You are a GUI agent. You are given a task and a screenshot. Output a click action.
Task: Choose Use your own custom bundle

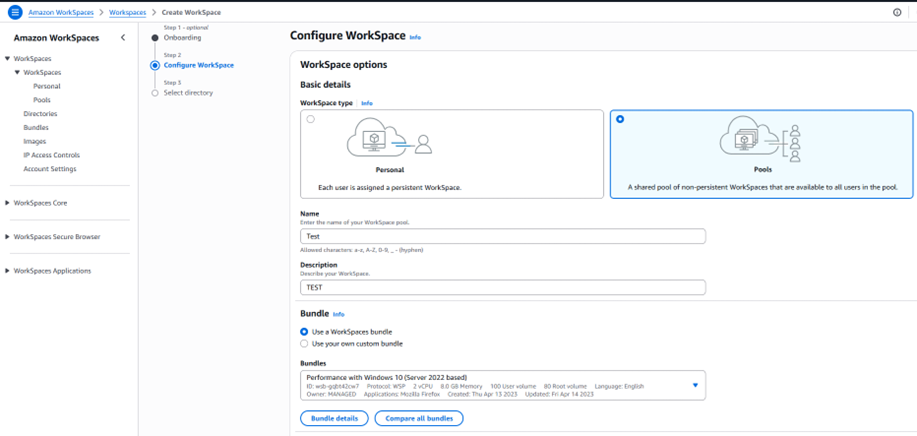[x=304, y=344]
